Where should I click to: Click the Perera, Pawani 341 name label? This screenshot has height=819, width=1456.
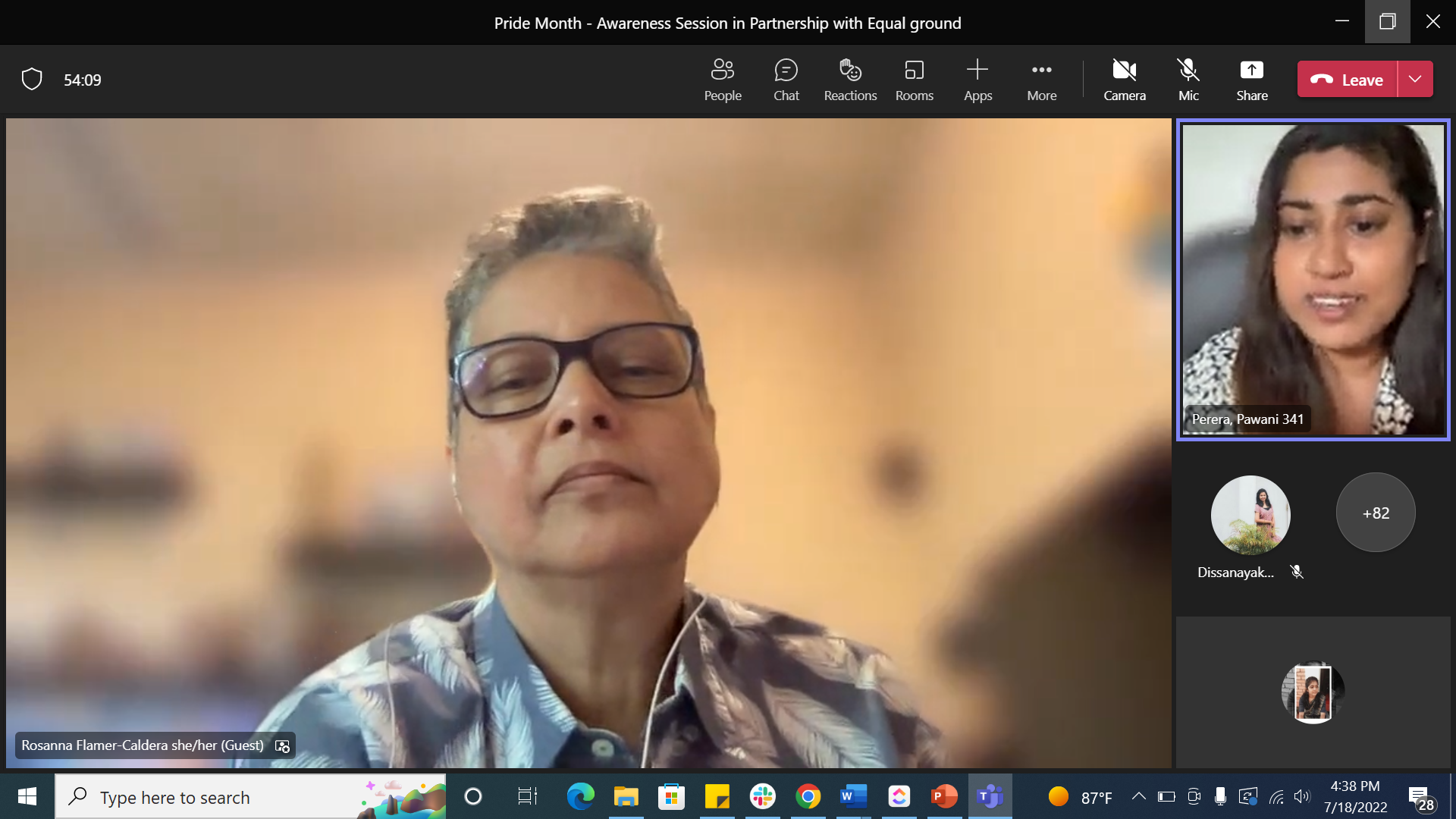point(1247,419)
